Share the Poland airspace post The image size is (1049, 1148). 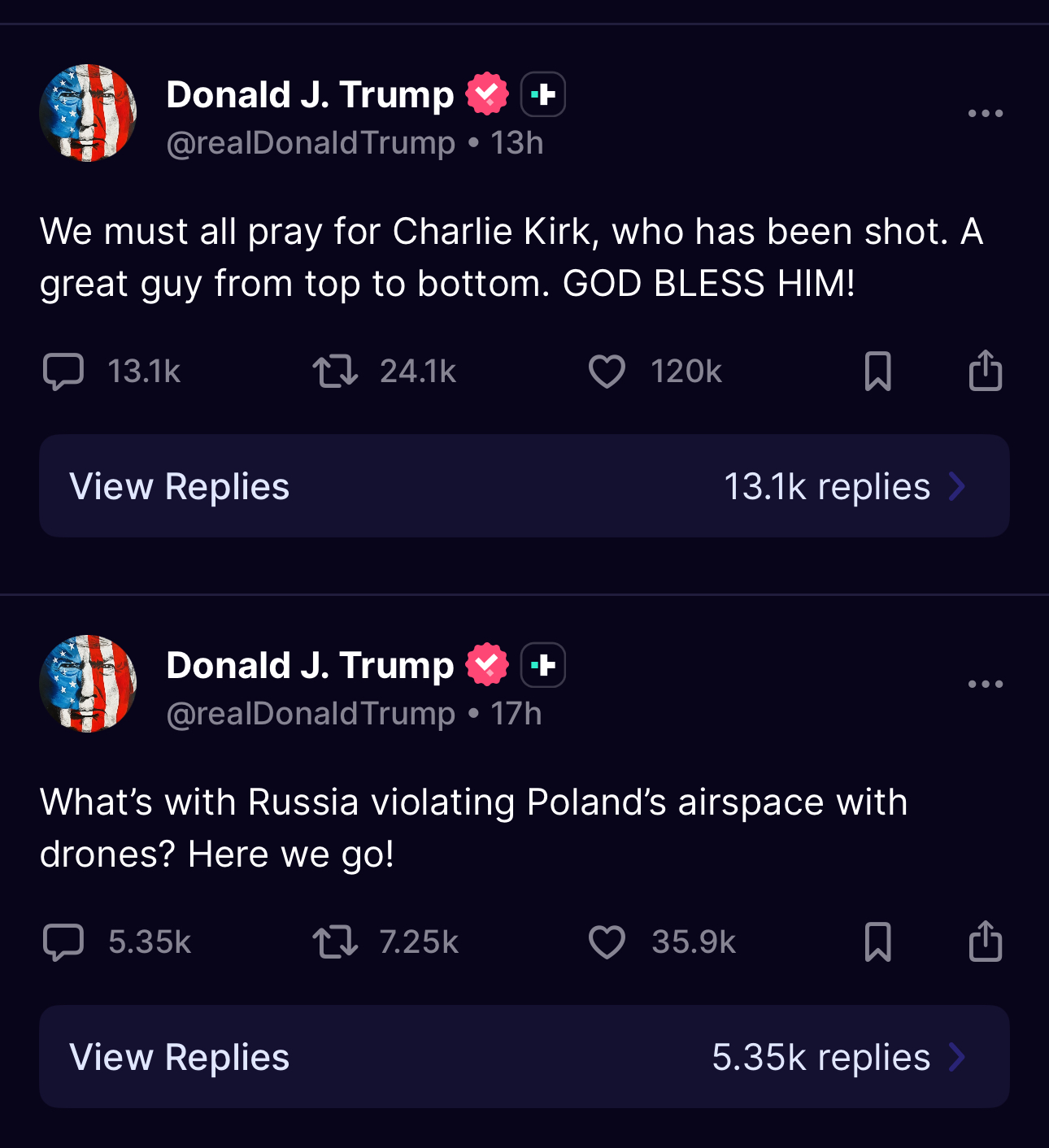tap(985, 941)
